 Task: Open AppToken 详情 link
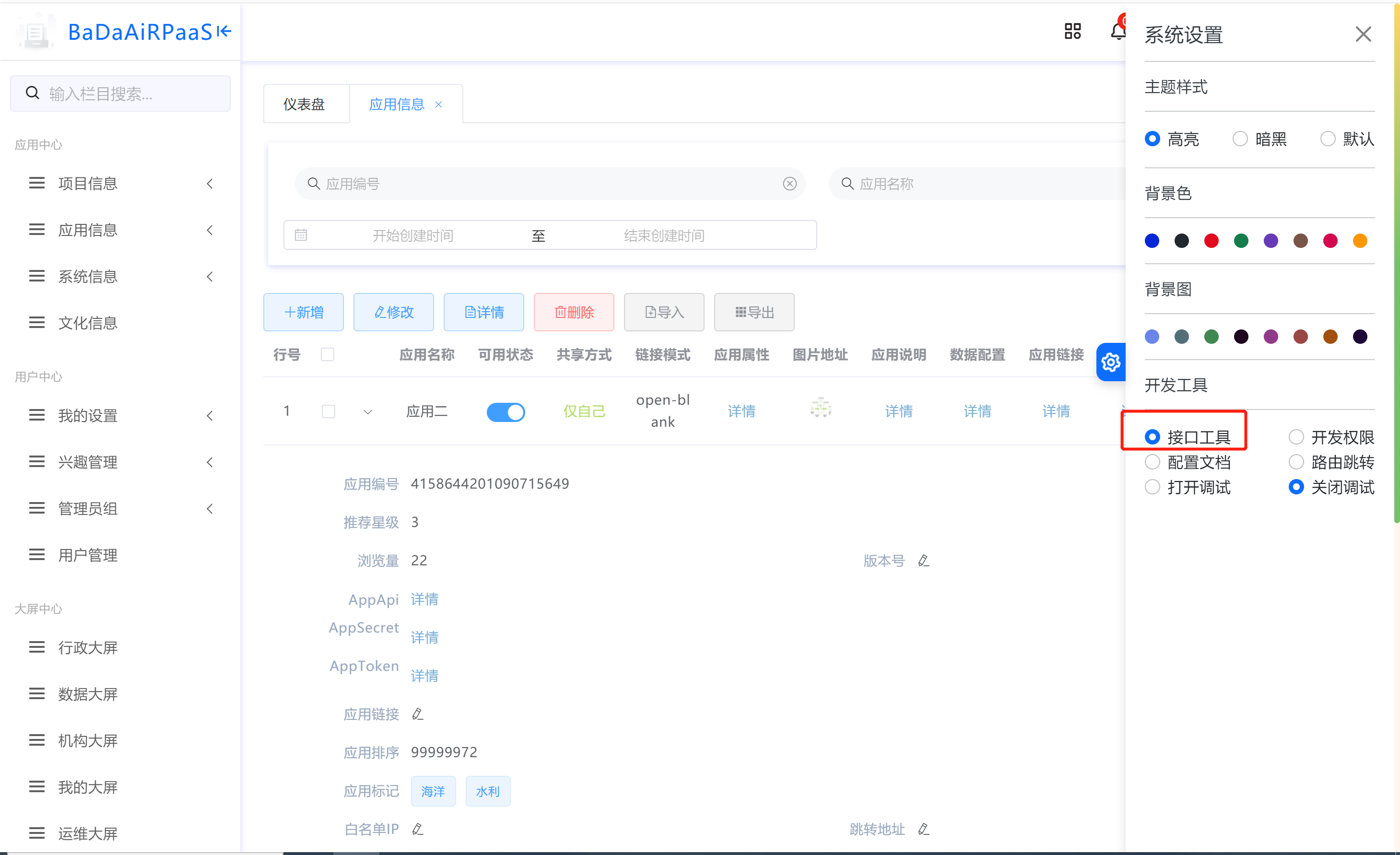pyautogui.click(x=424, y=676)
